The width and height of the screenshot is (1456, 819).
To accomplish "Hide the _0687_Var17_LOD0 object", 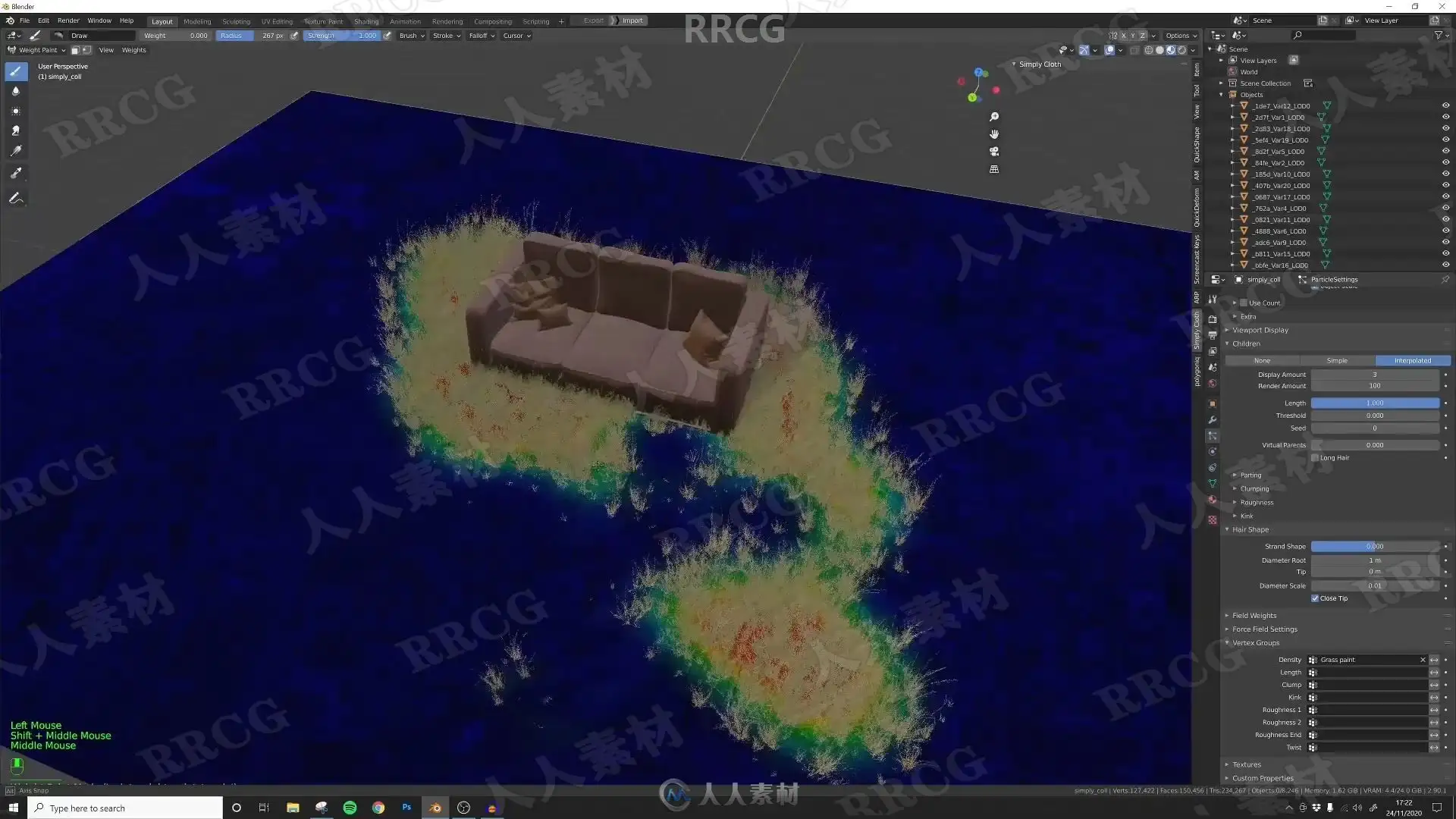I will 1445,197.
